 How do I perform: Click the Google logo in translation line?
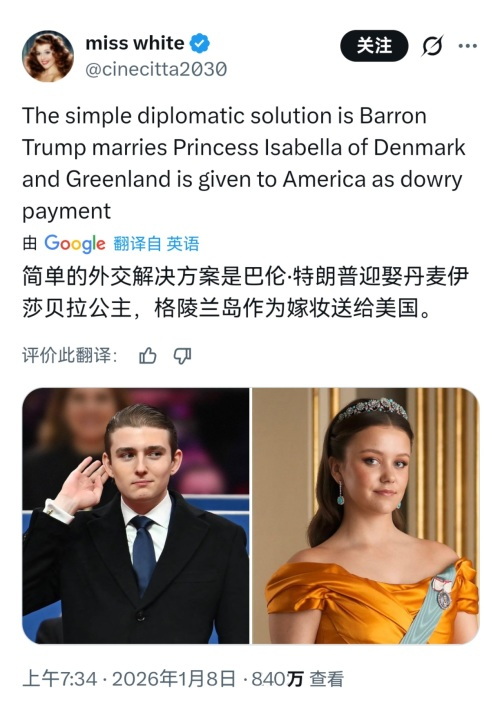pyautogui.click(x=75, y=244)
